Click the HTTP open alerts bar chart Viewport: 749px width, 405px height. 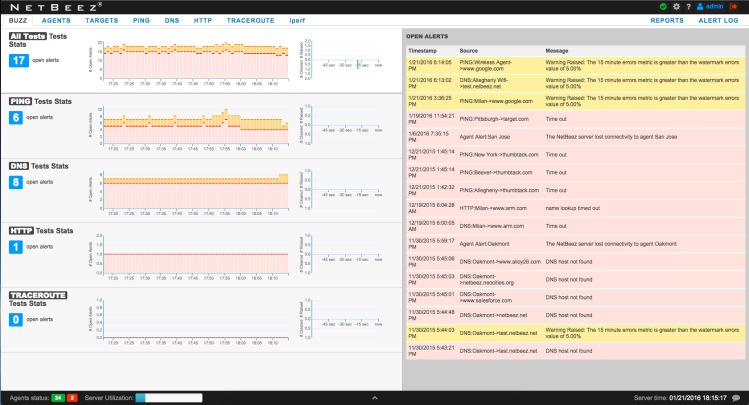click(x=196, y=255)
